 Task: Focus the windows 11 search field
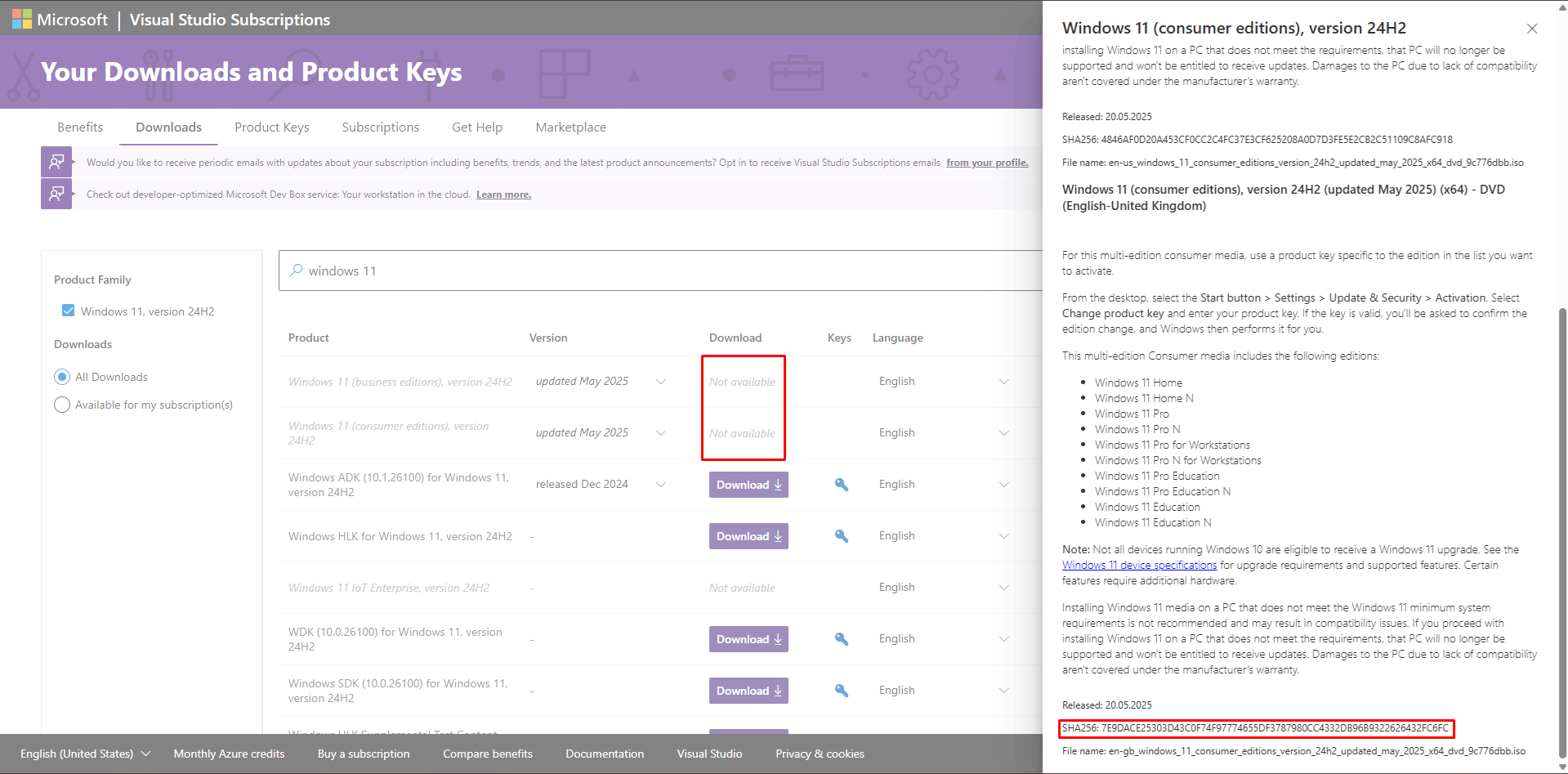pyautogui.click(x=660, y=271)
